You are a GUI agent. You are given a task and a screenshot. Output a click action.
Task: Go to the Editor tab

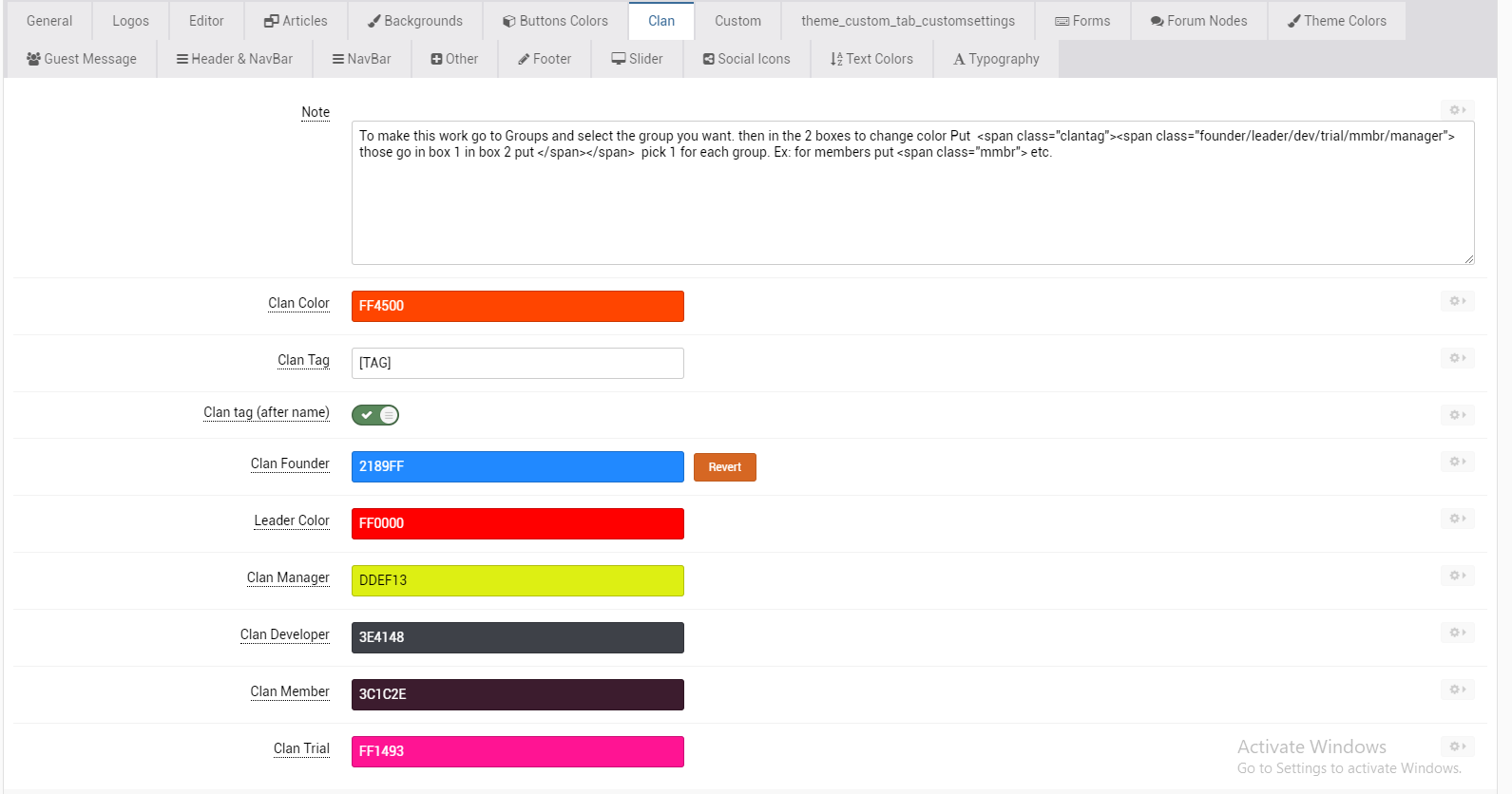coord(206,21)
